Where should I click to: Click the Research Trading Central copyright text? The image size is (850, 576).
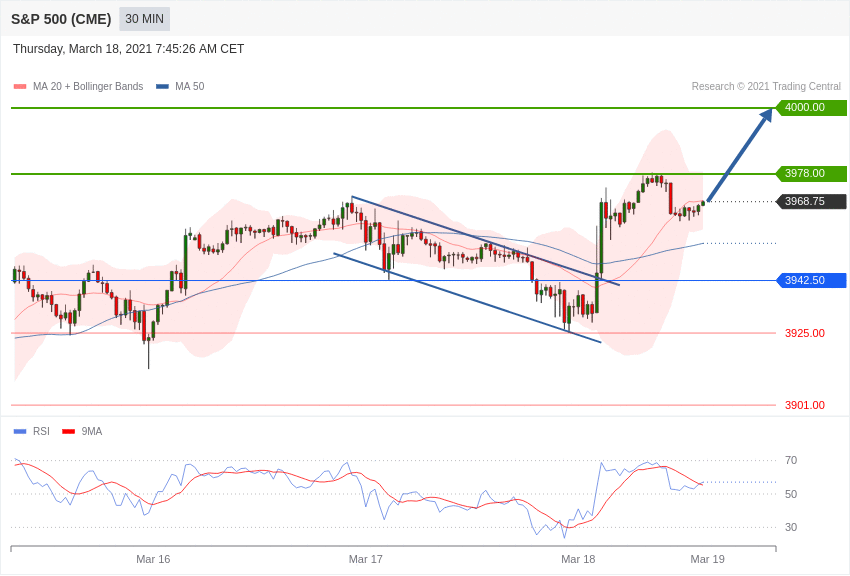point(766,87)
